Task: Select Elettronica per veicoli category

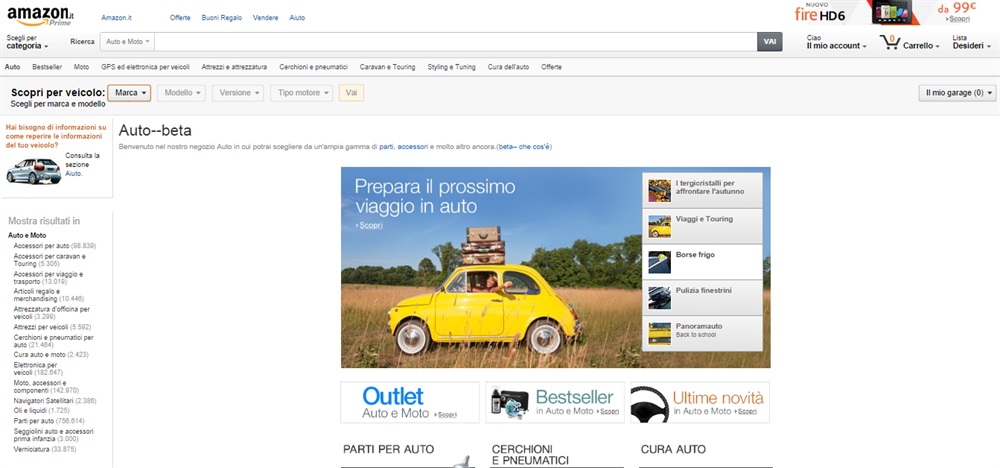Action: (38, 369)
